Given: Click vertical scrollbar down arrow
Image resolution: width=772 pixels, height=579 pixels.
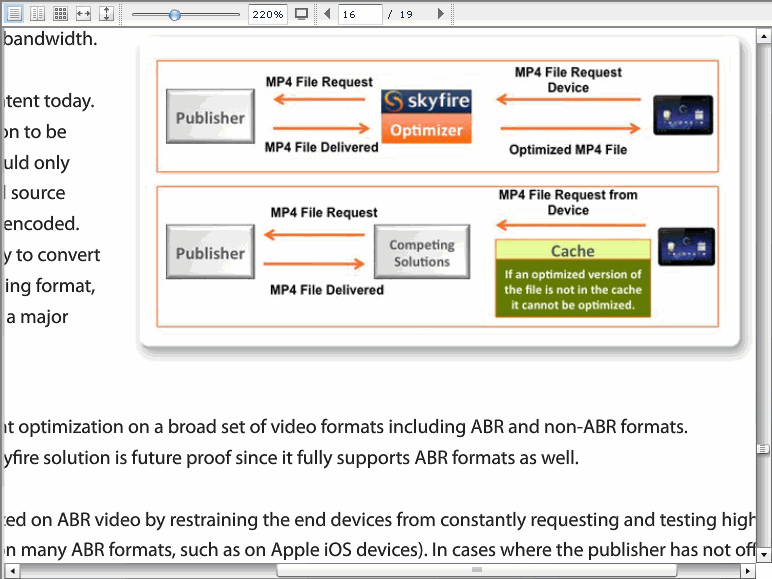Looking at the screenshot, I should [764, 554].
